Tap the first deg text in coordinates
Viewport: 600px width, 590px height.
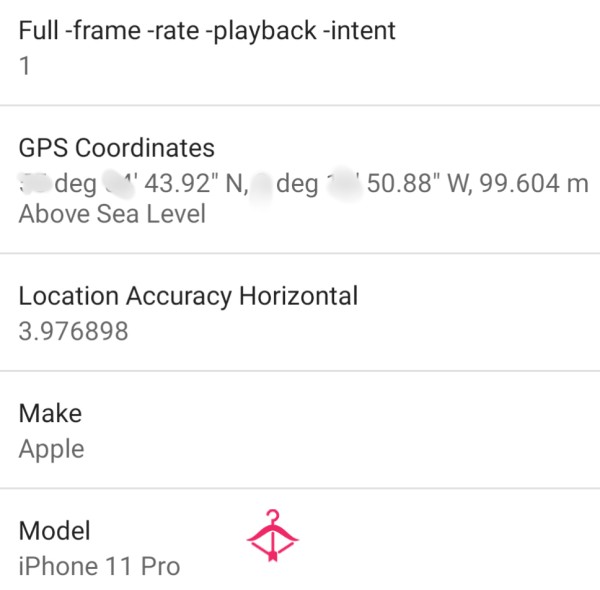click(x=76, y=185)
